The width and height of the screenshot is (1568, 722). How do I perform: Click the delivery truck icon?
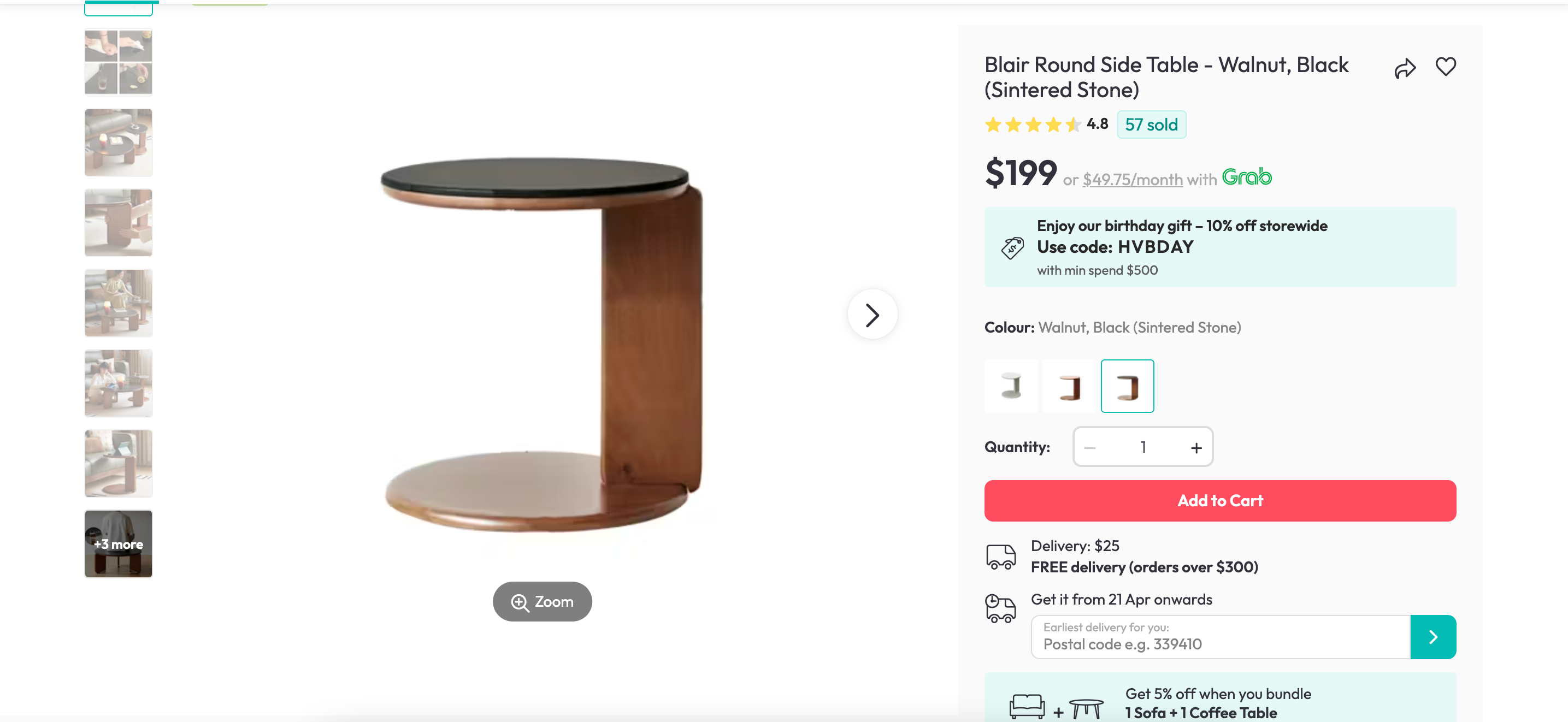(1000, 555)
